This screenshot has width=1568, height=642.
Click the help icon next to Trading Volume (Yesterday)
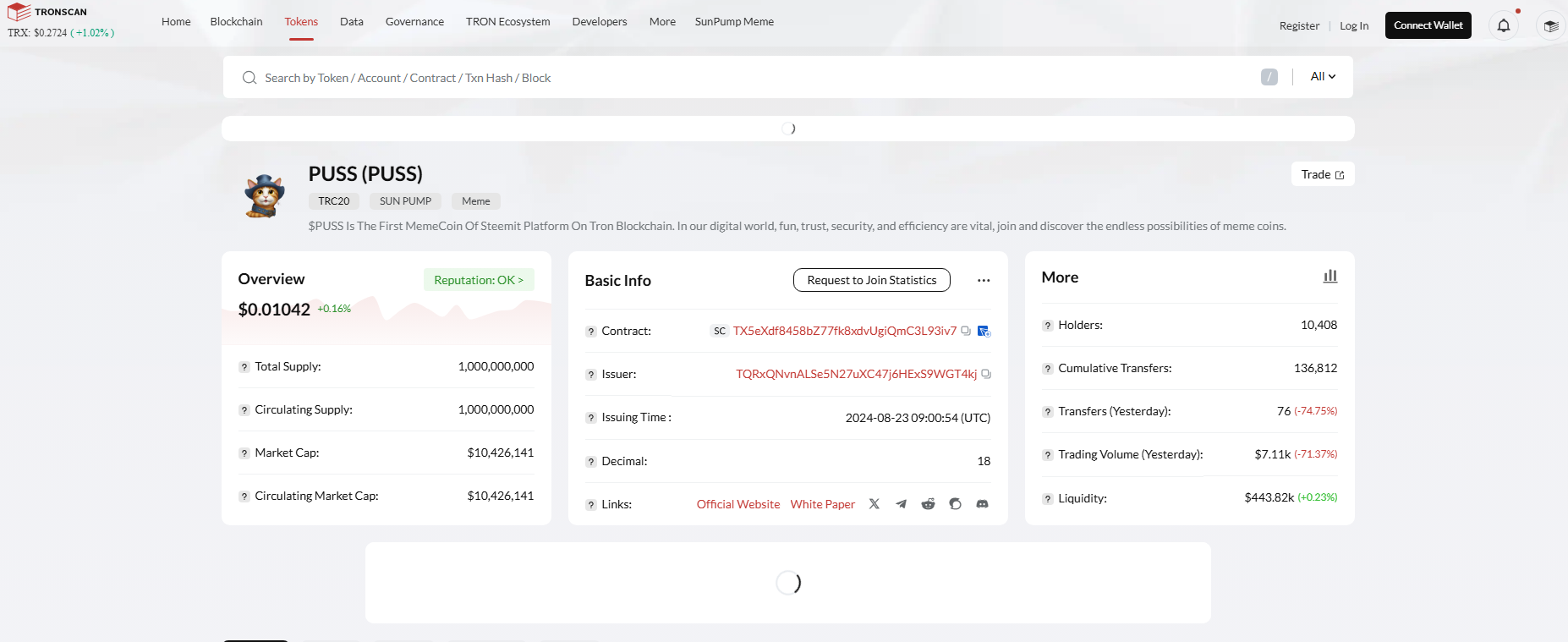click(1048, 455)
